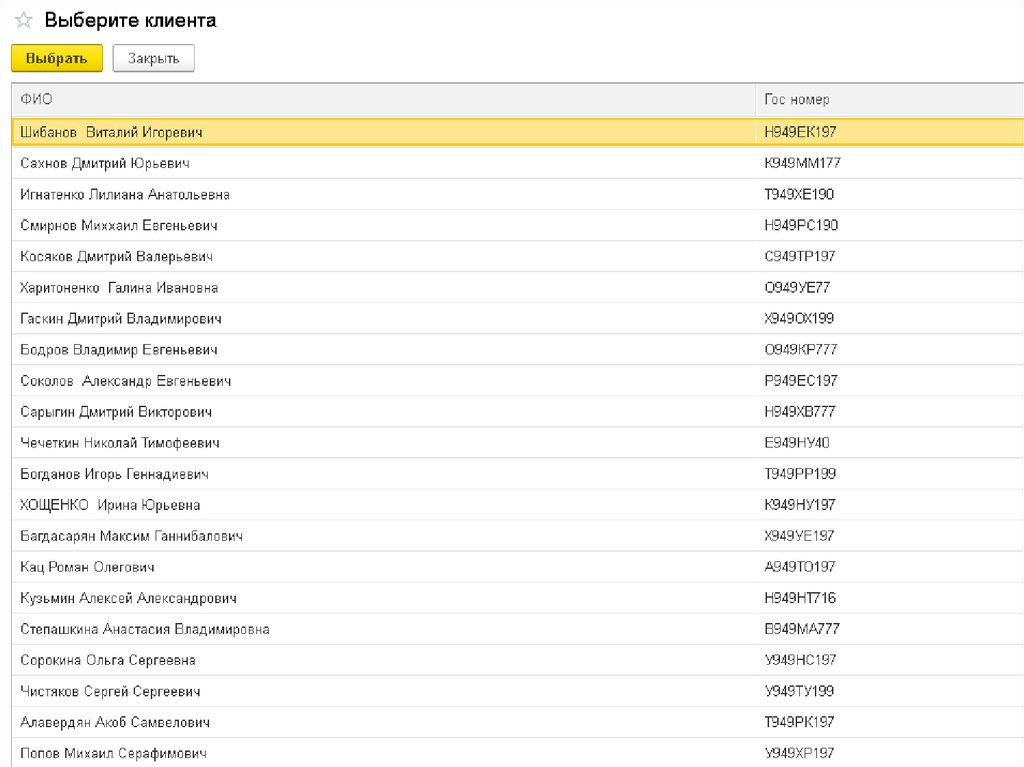Click plate number А949ТО197
The width and height of the screenshot is (1024, 767).
click(x=799, y=567)
